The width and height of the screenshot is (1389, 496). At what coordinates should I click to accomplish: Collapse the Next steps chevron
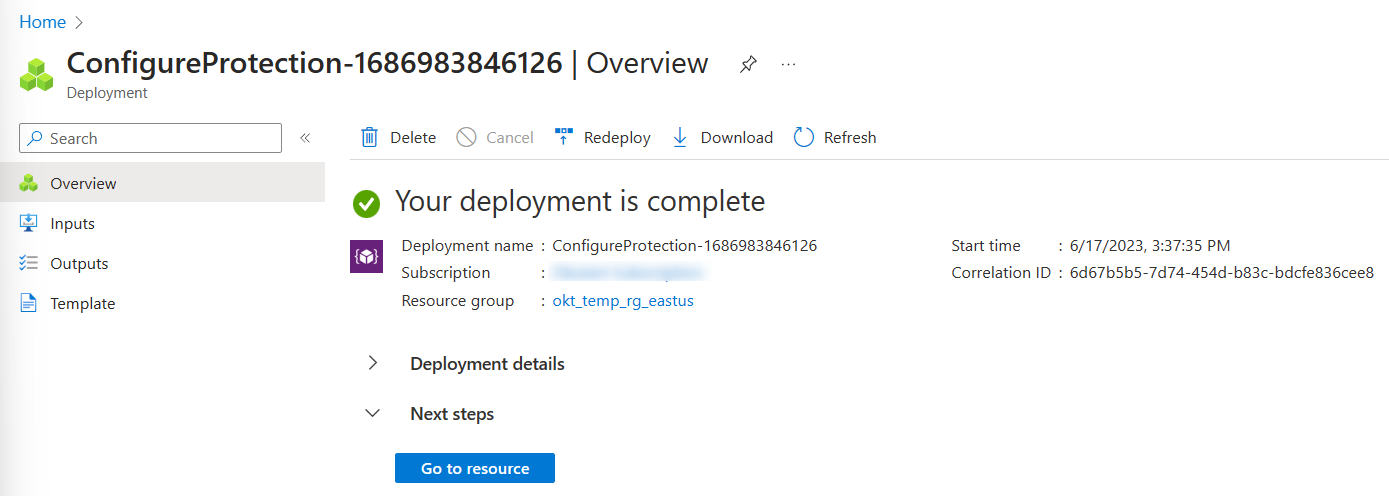(x=373, y=413)
